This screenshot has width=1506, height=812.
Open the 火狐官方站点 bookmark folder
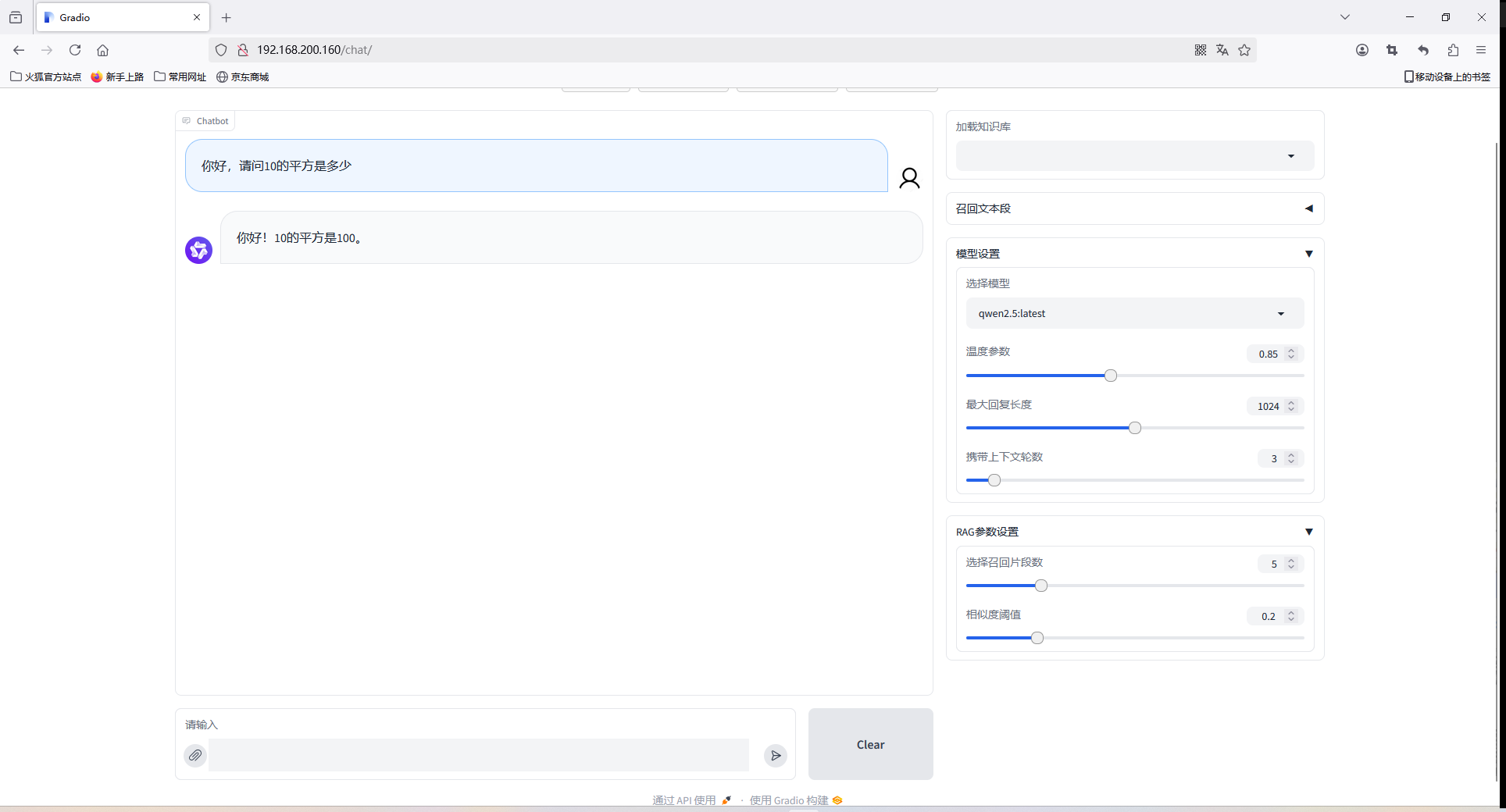[45, 77]
